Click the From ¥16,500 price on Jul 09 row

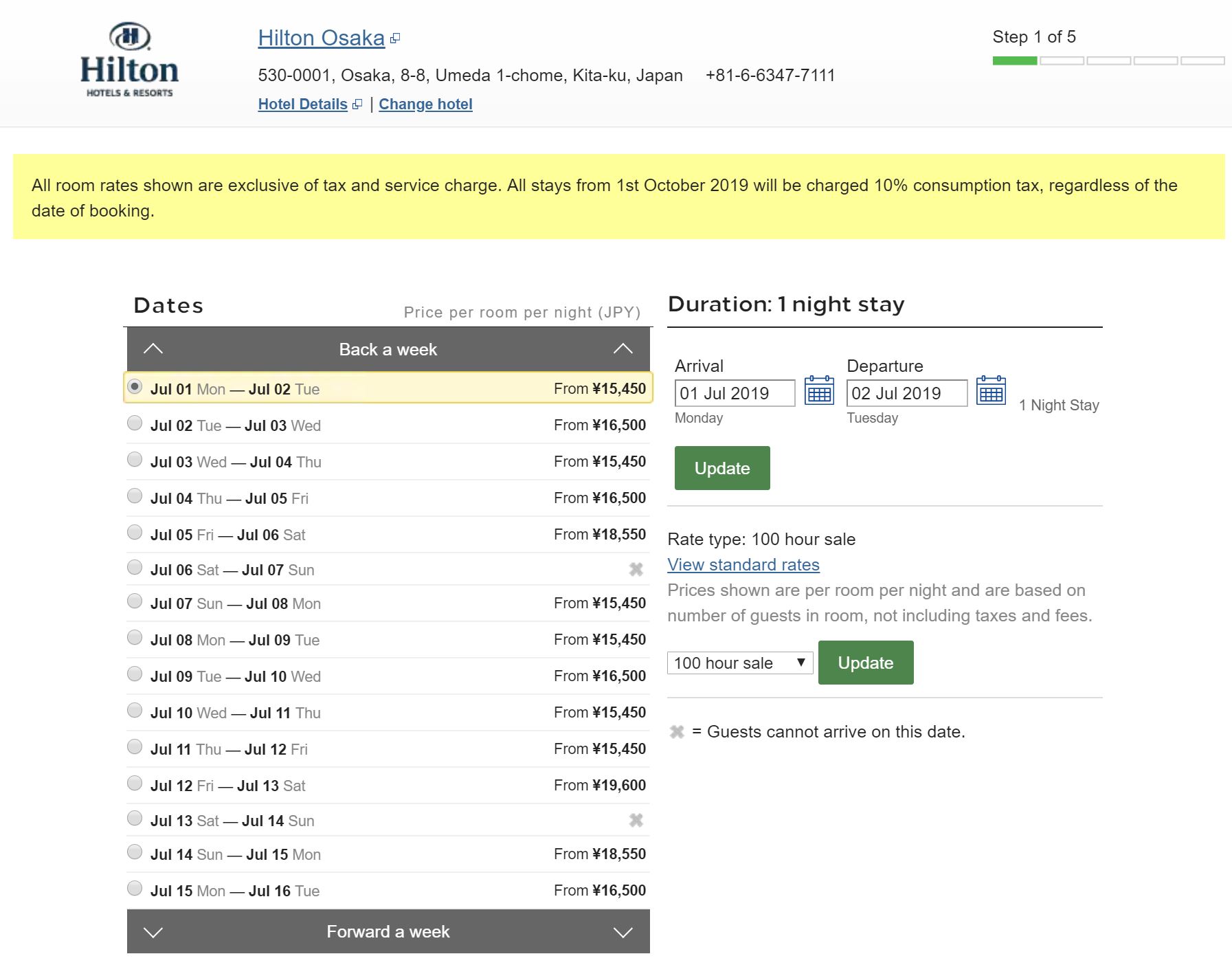click(x=600, y=676)
